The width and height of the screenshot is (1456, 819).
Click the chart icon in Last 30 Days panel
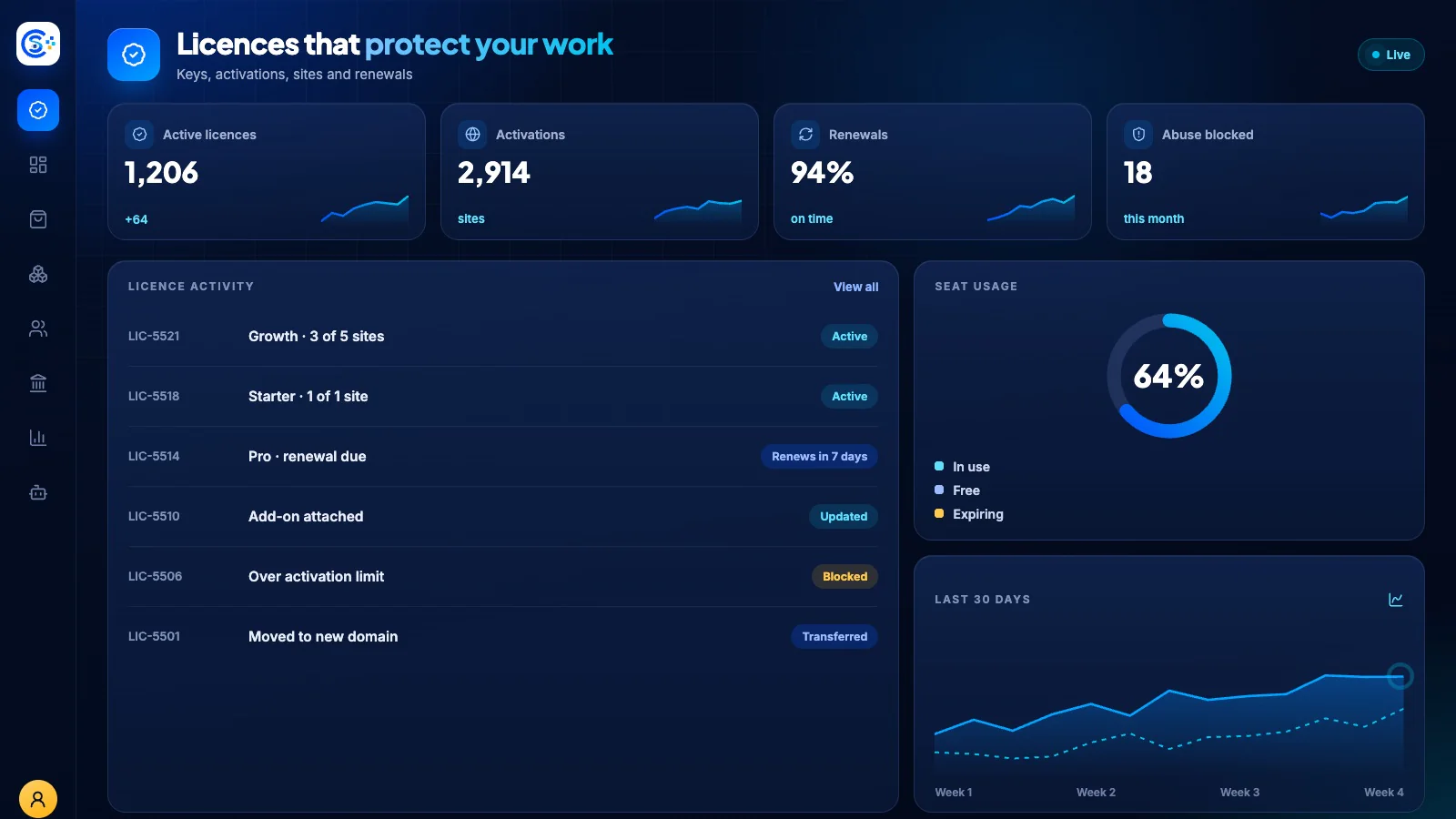click(1396, 600)
